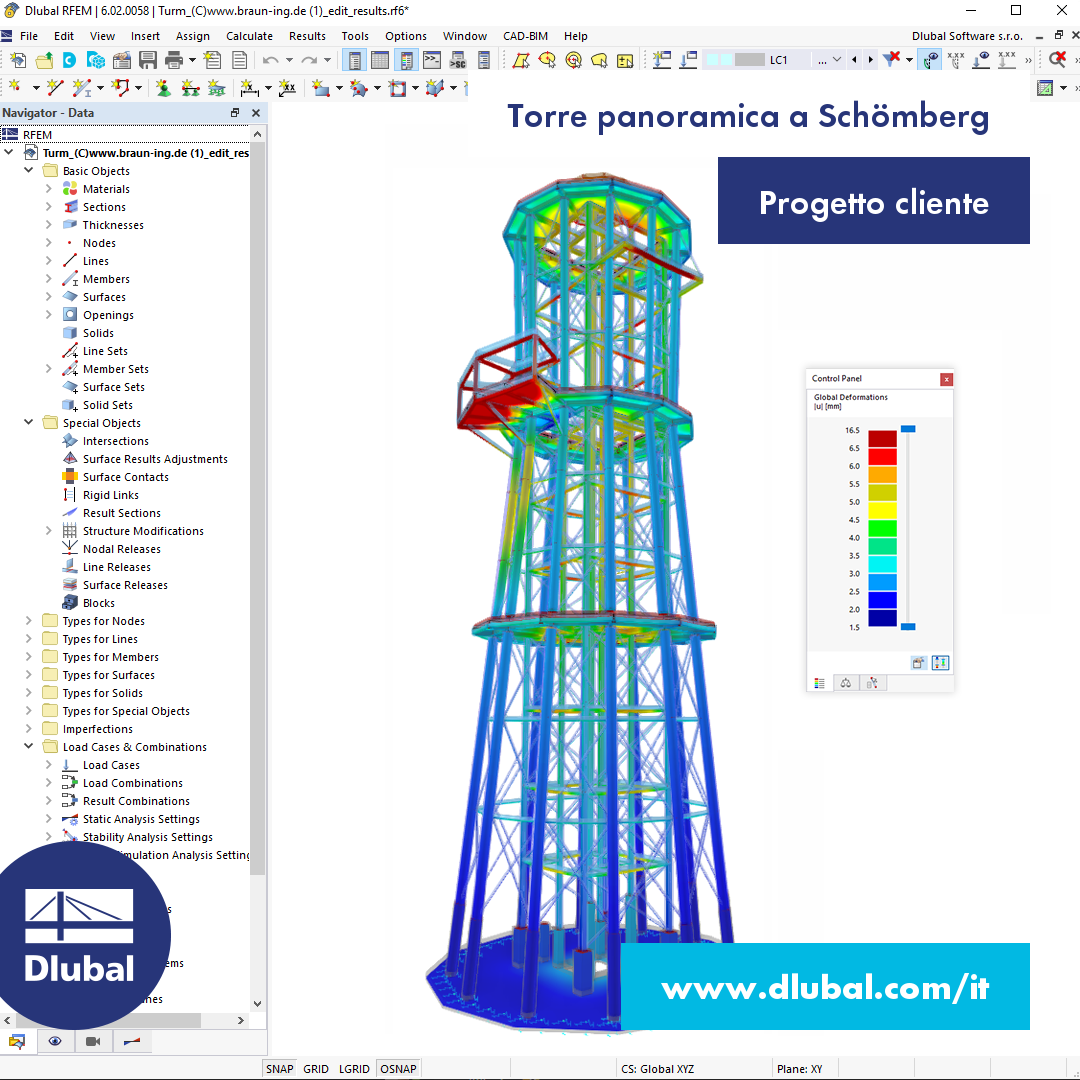Switch Navigator to Views camera tab

93,1041
